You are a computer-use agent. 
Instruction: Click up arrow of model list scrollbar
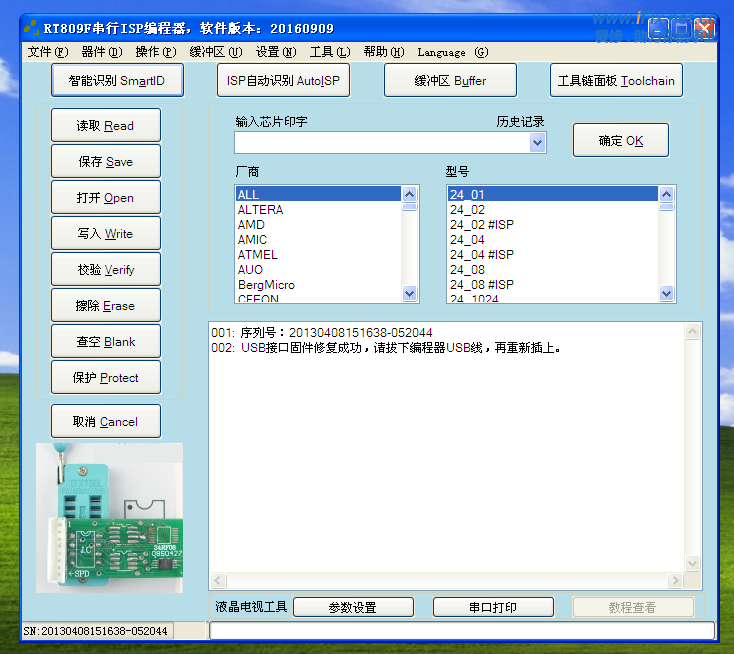click(667, 194)
